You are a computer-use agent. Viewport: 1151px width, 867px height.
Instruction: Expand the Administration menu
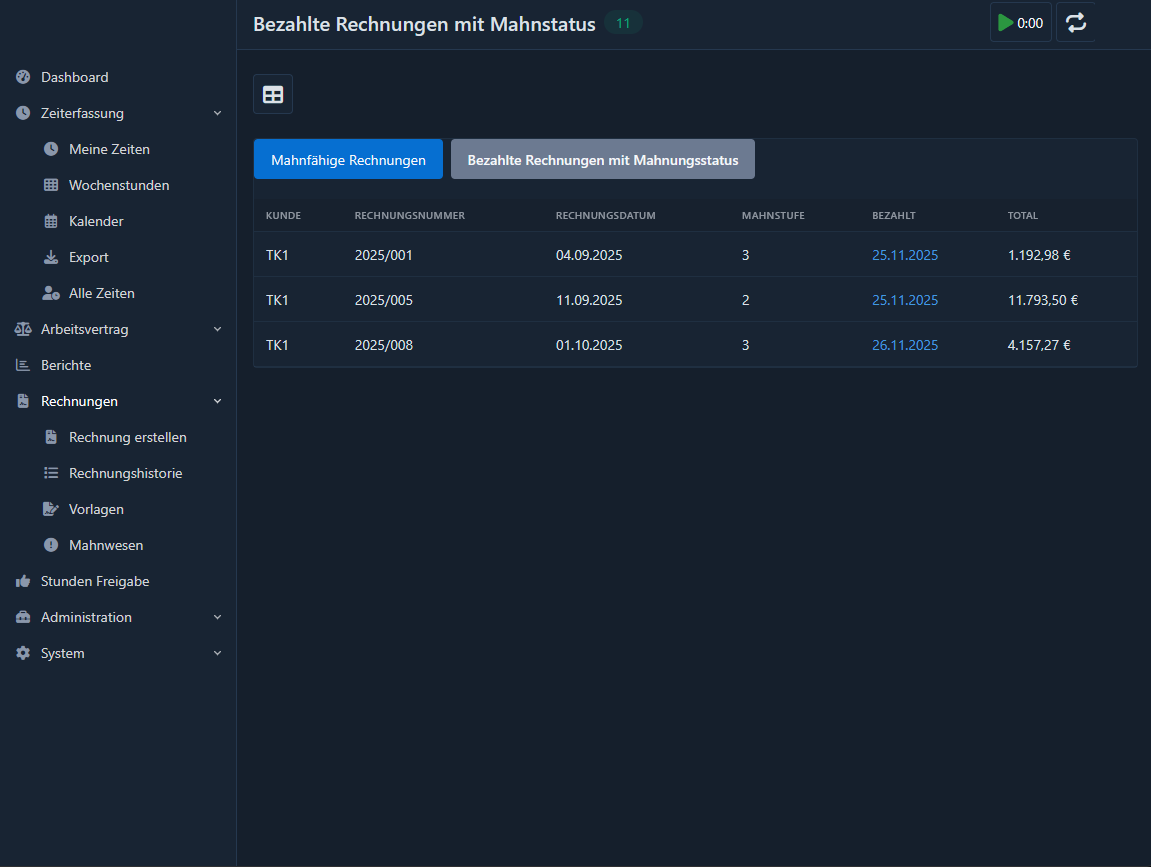click(x=218, y=617)
